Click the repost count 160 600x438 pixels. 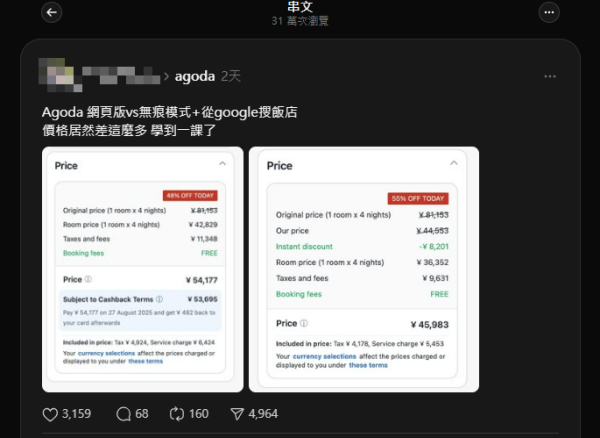[x=199, y=414]
